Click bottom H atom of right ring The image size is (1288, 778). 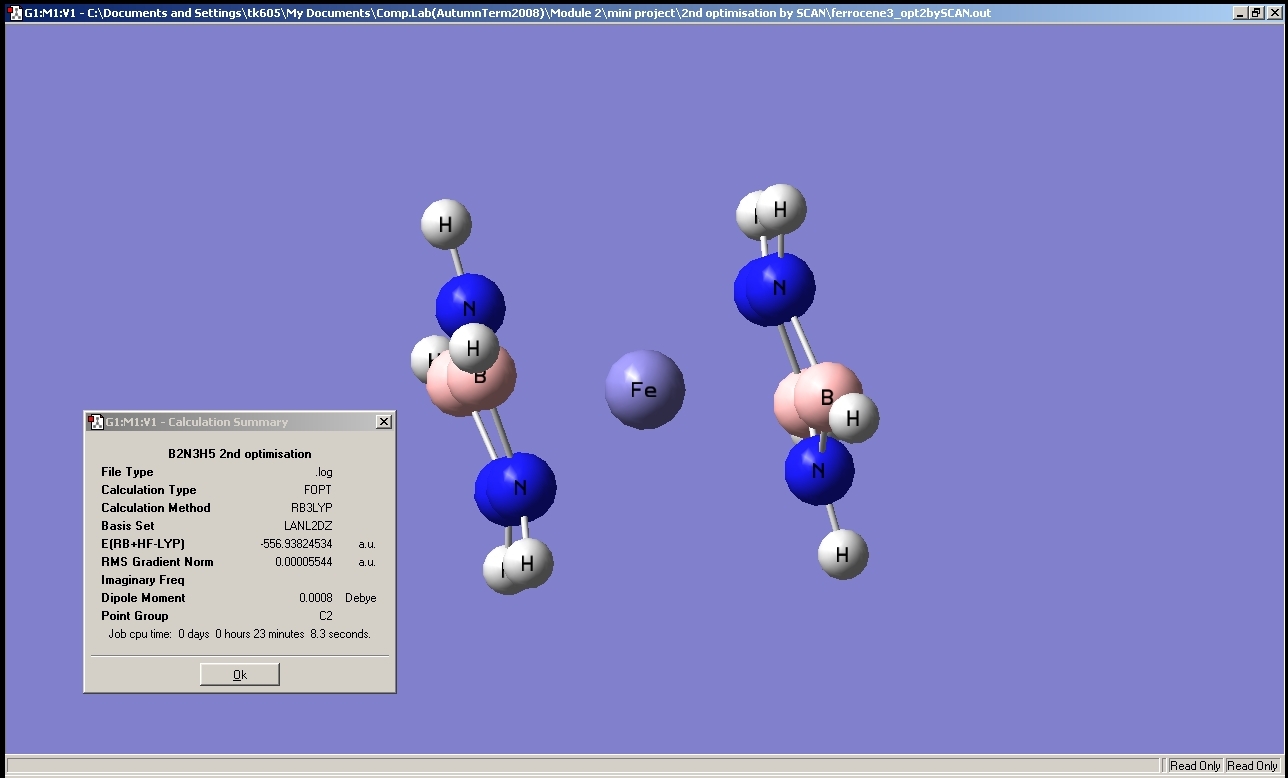(842, 554)
